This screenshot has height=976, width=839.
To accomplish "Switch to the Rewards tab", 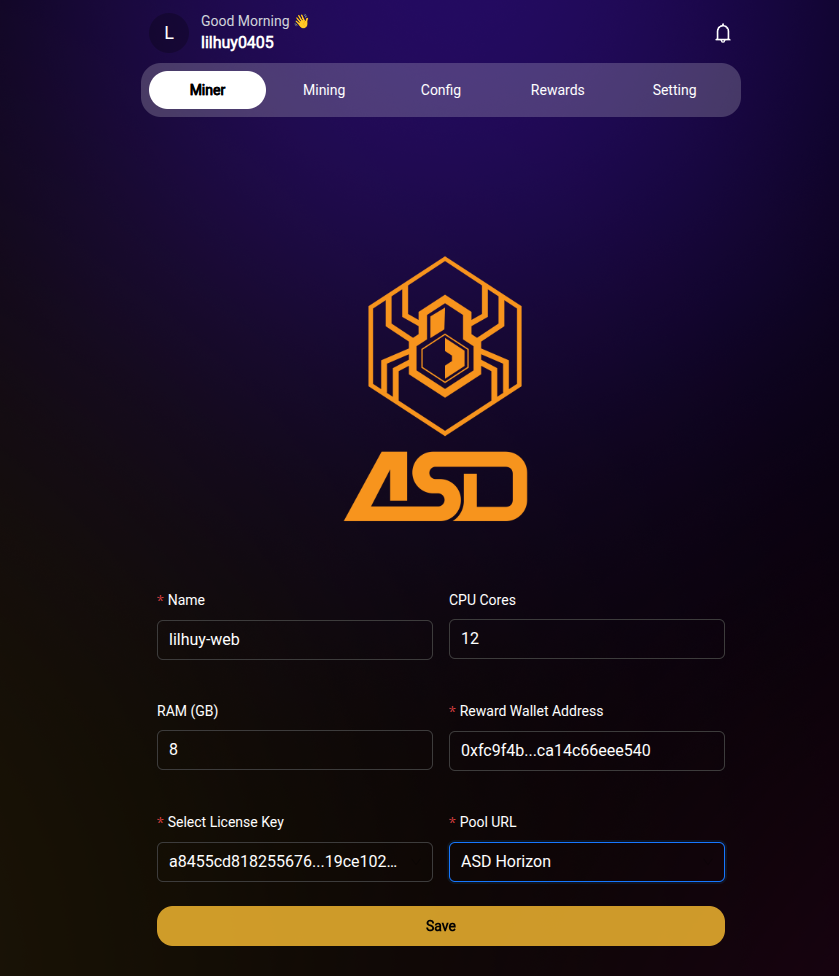I will [x=557, y=89].
